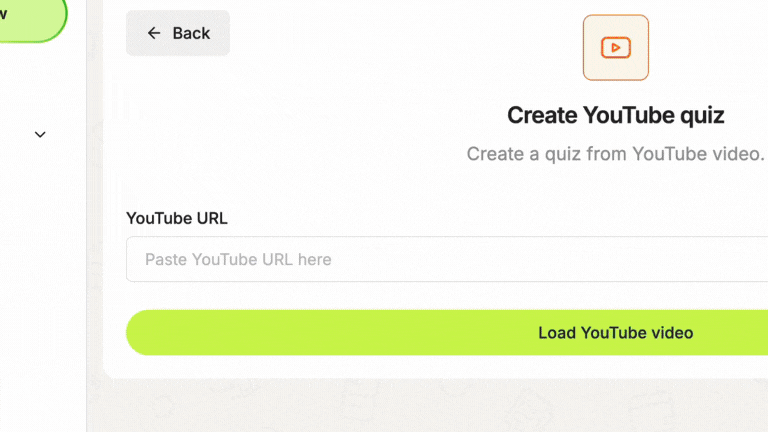This screenshot has height=432, width=768.
Task: Click the left arrow icon beside Back
Action: click(154, 33)
